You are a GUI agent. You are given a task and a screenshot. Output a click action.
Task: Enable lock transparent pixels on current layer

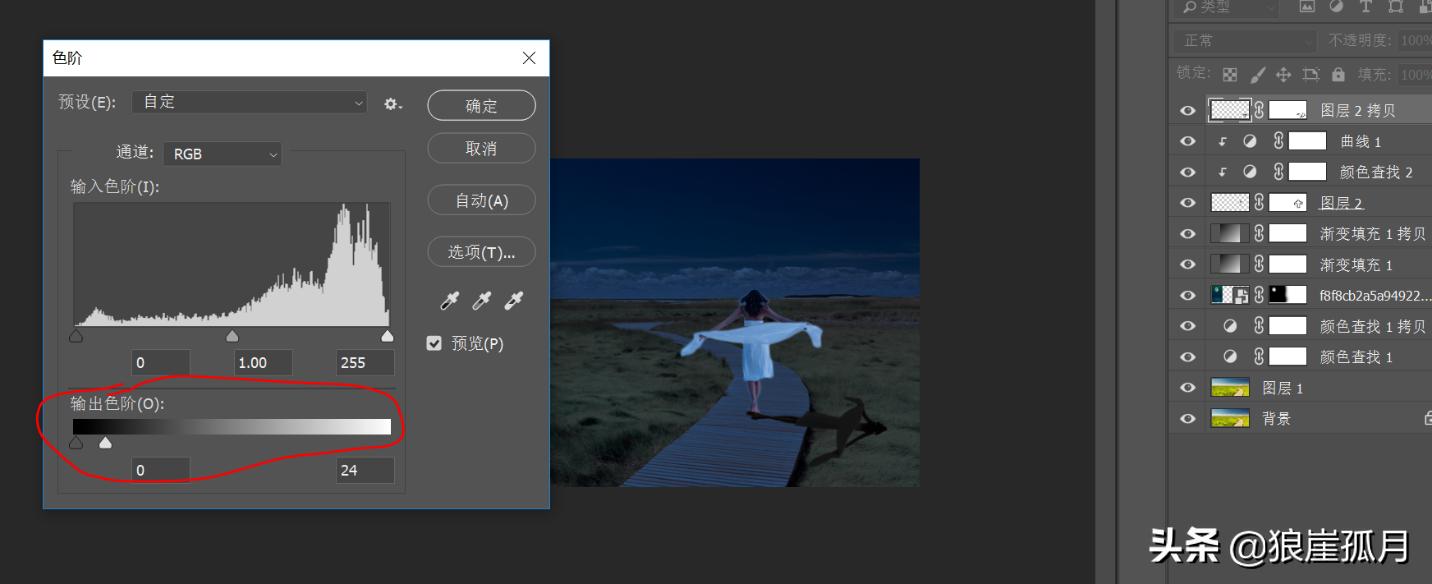(1230, 76)
